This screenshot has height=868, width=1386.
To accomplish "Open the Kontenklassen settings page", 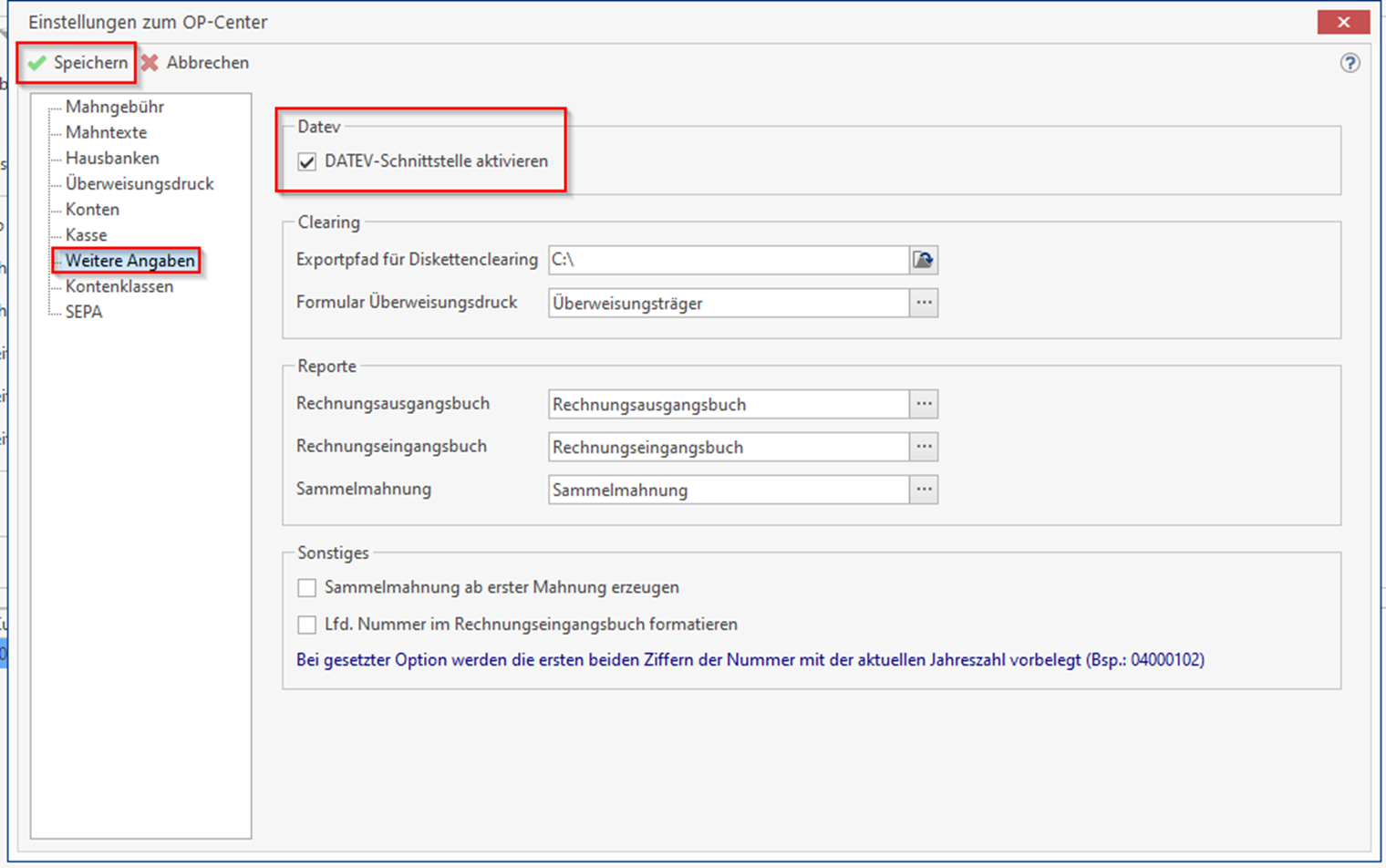I will pos(119,286).
